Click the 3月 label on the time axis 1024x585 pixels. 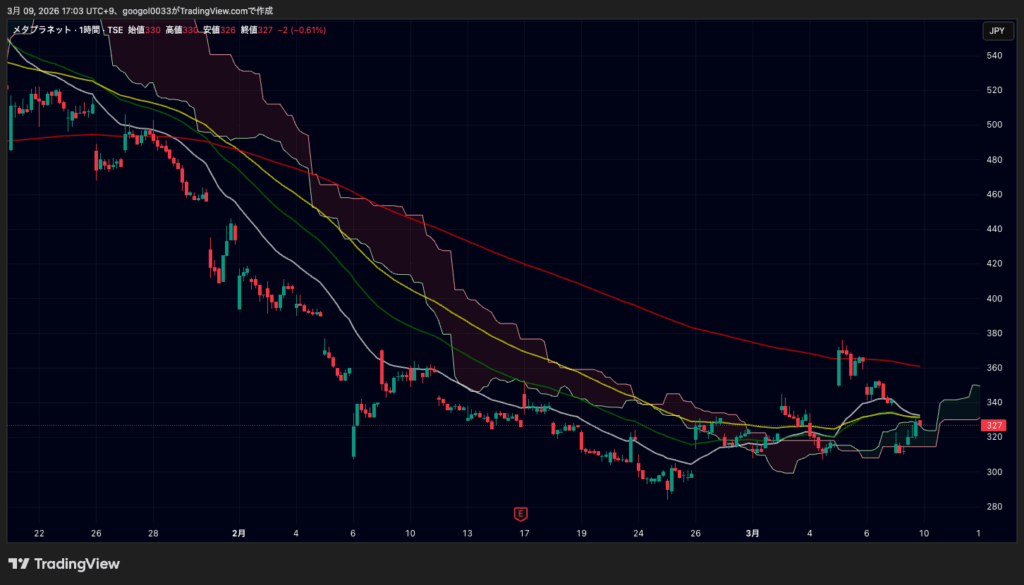(x=752, y=535)
